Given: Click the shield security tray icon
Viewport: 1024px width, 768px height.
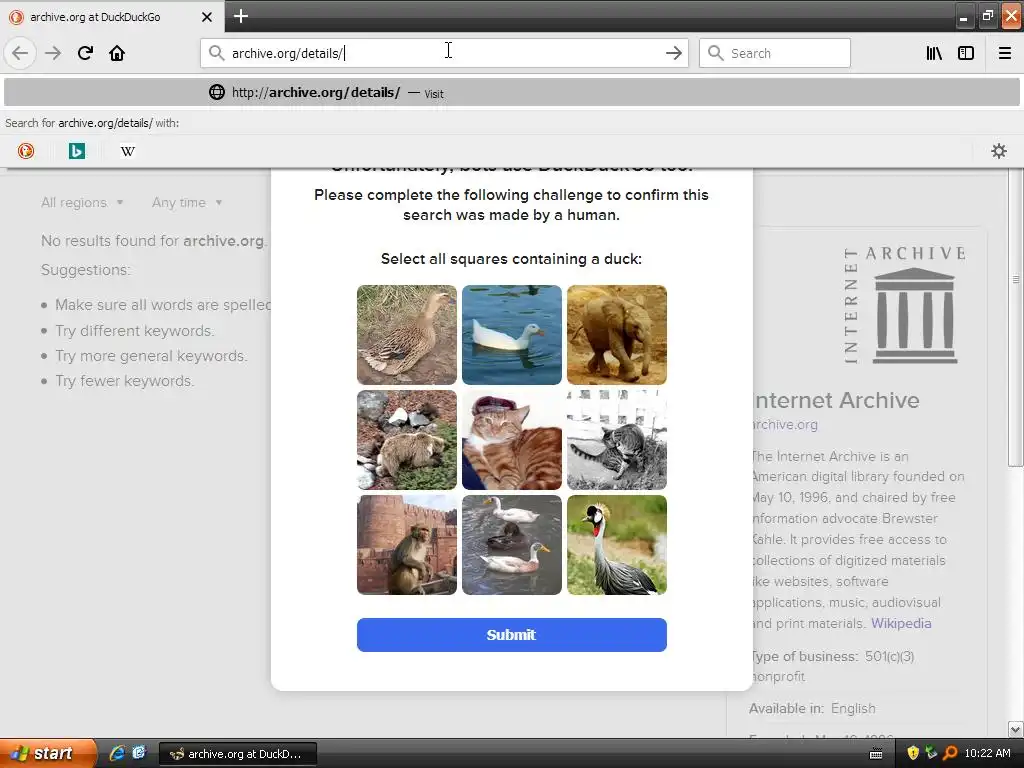Looking at the screenshot, I should coord(913,754).
